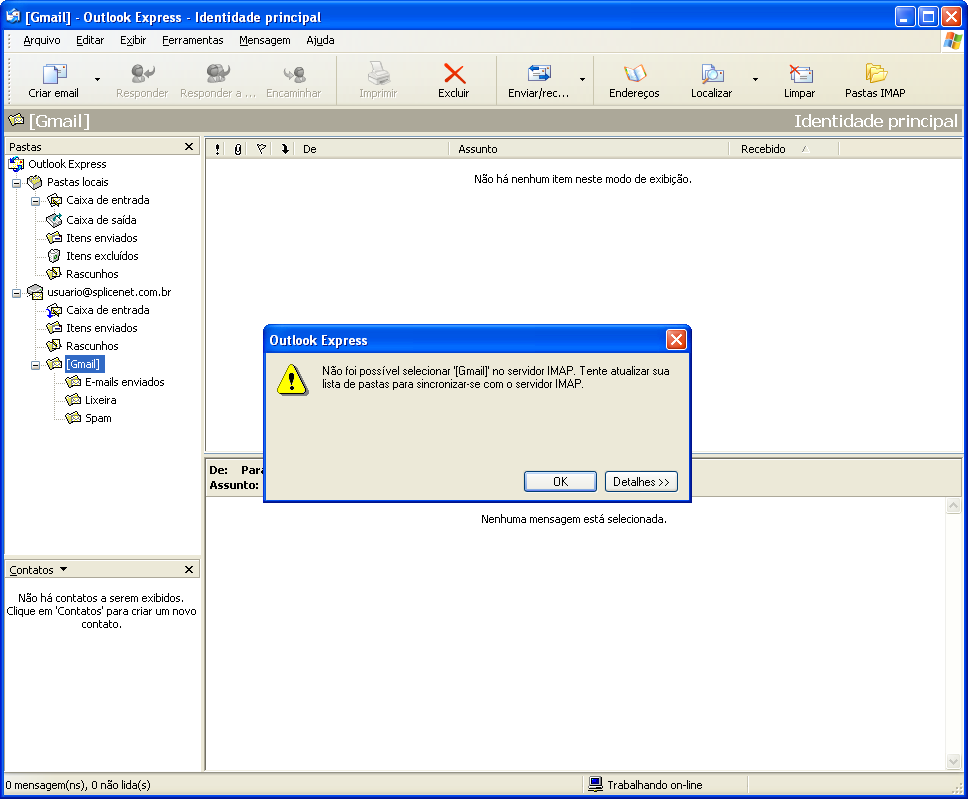Click OK in the error dialog
This screenshot has height=799, width=968.
561,482
